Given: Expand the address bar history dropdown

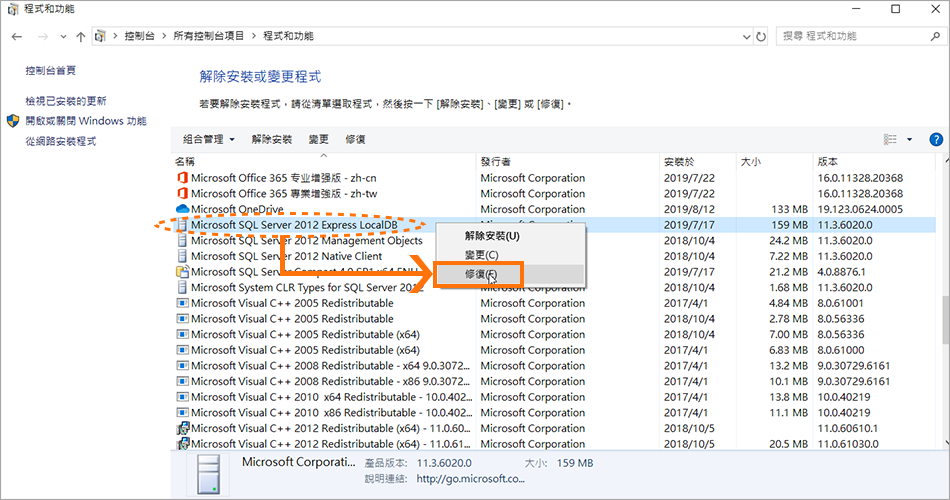Looking at the screenshot, I should (x=746, y=37).
